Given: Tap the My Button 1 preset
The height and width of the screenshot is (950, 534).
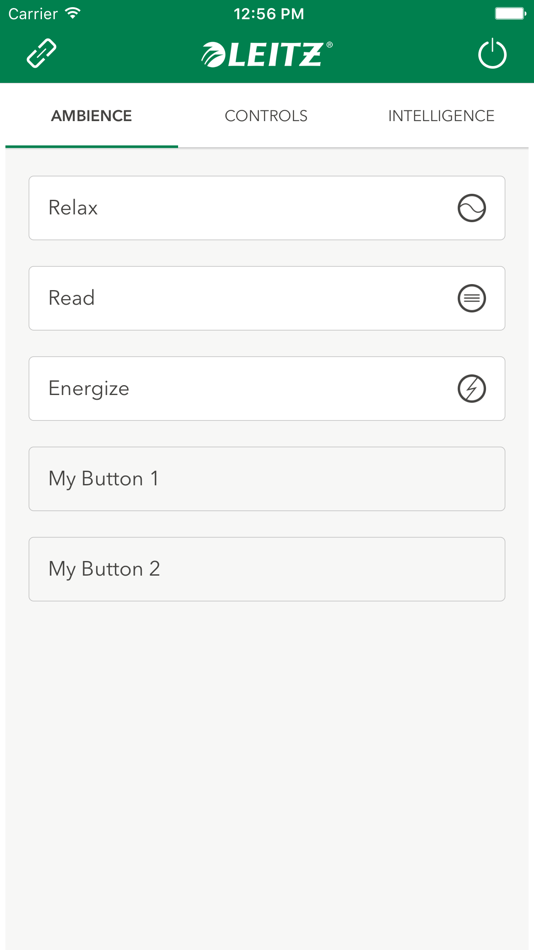Looking at the screenshot, I should (267, 479).
